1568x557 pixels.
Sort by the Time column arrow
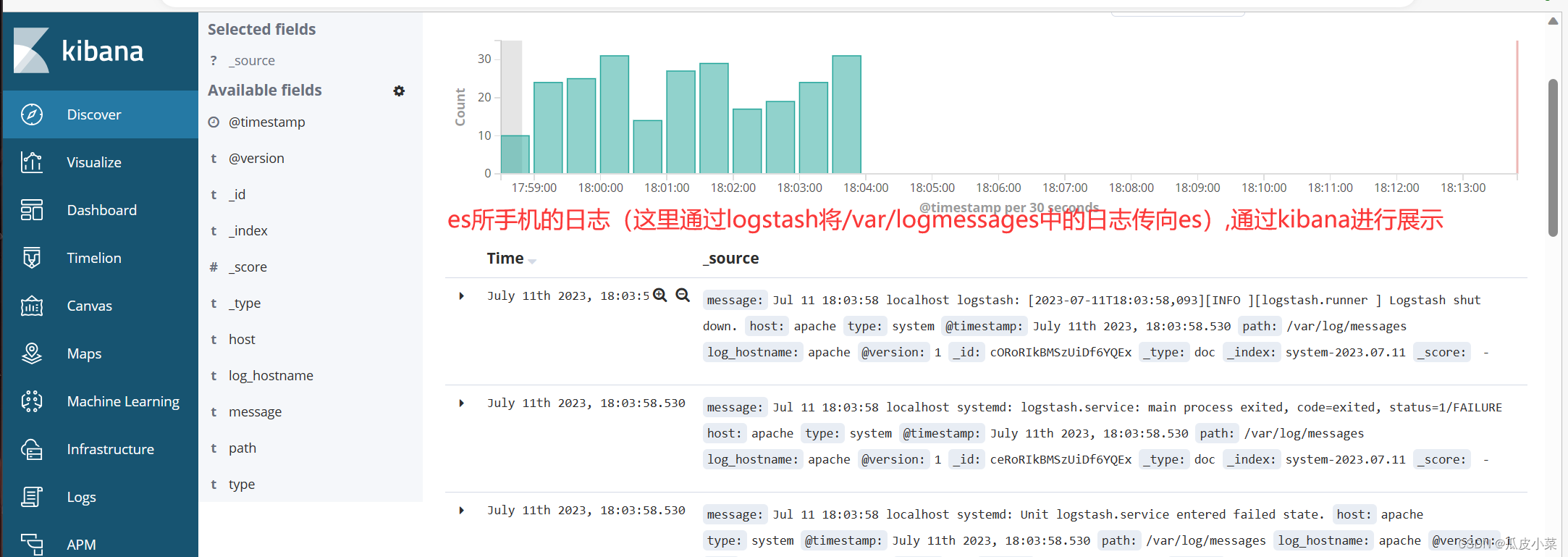pyautogui.click(x=532, y=261)
